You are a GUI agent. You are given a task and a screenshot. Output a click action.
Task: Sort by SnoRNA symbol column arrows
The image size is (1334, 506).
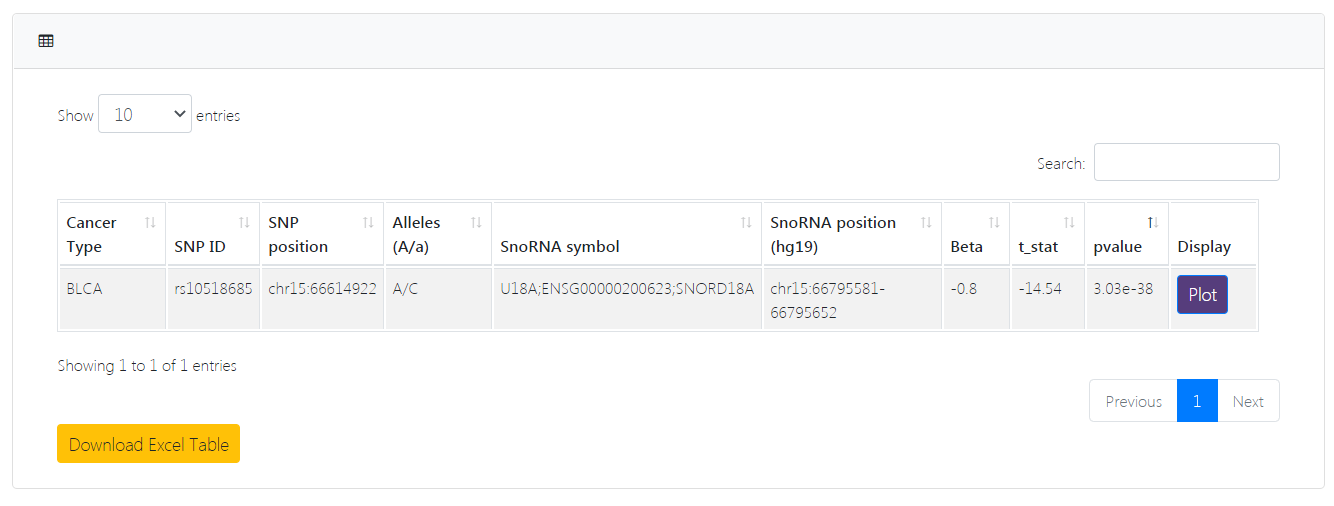point(746,222)
